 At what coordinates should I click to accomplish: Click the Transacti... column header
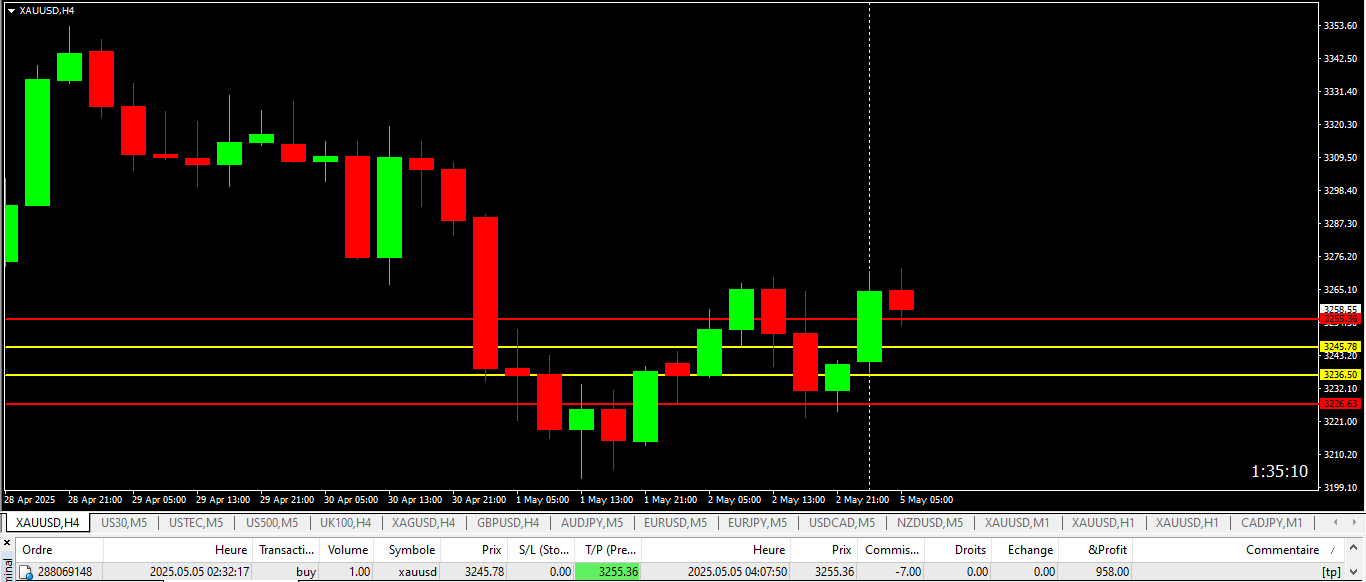[x=287, y=550]
